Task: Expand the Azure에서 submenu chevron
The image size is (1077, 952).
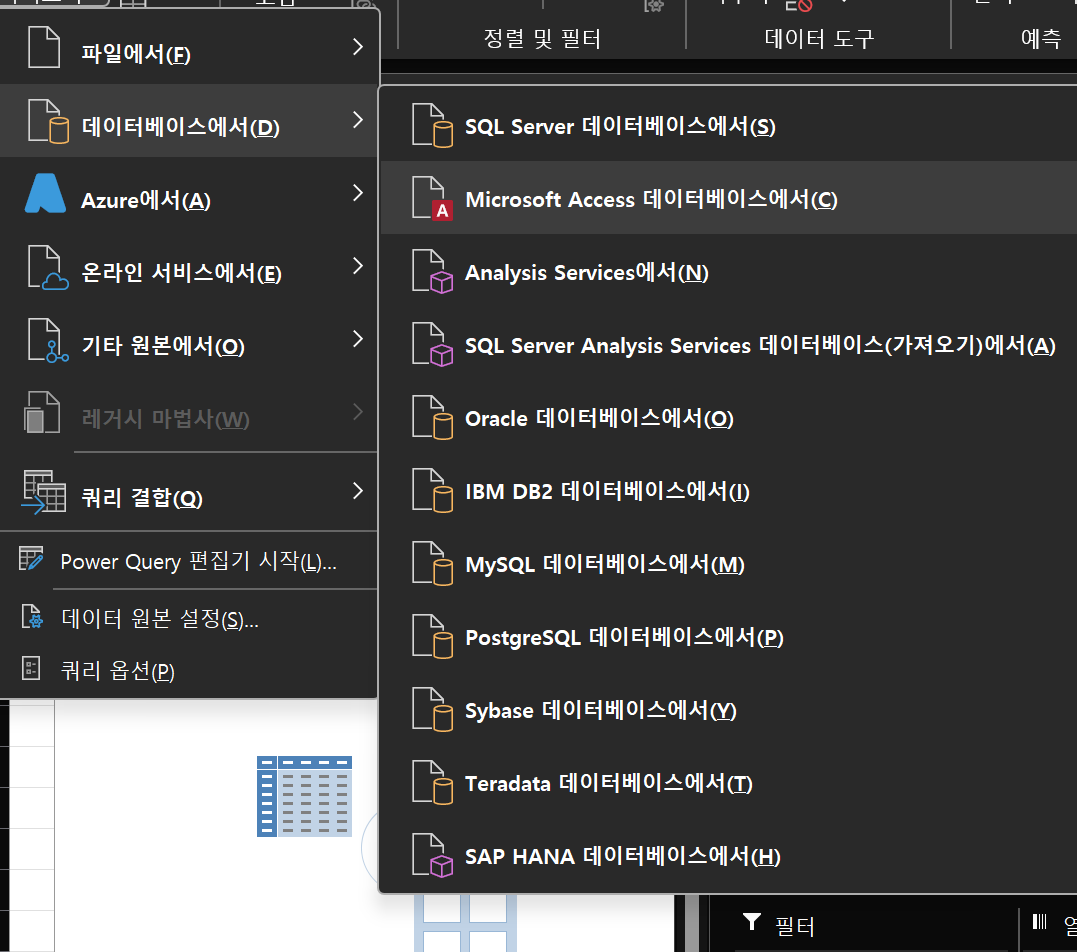Action: point(358,194)
